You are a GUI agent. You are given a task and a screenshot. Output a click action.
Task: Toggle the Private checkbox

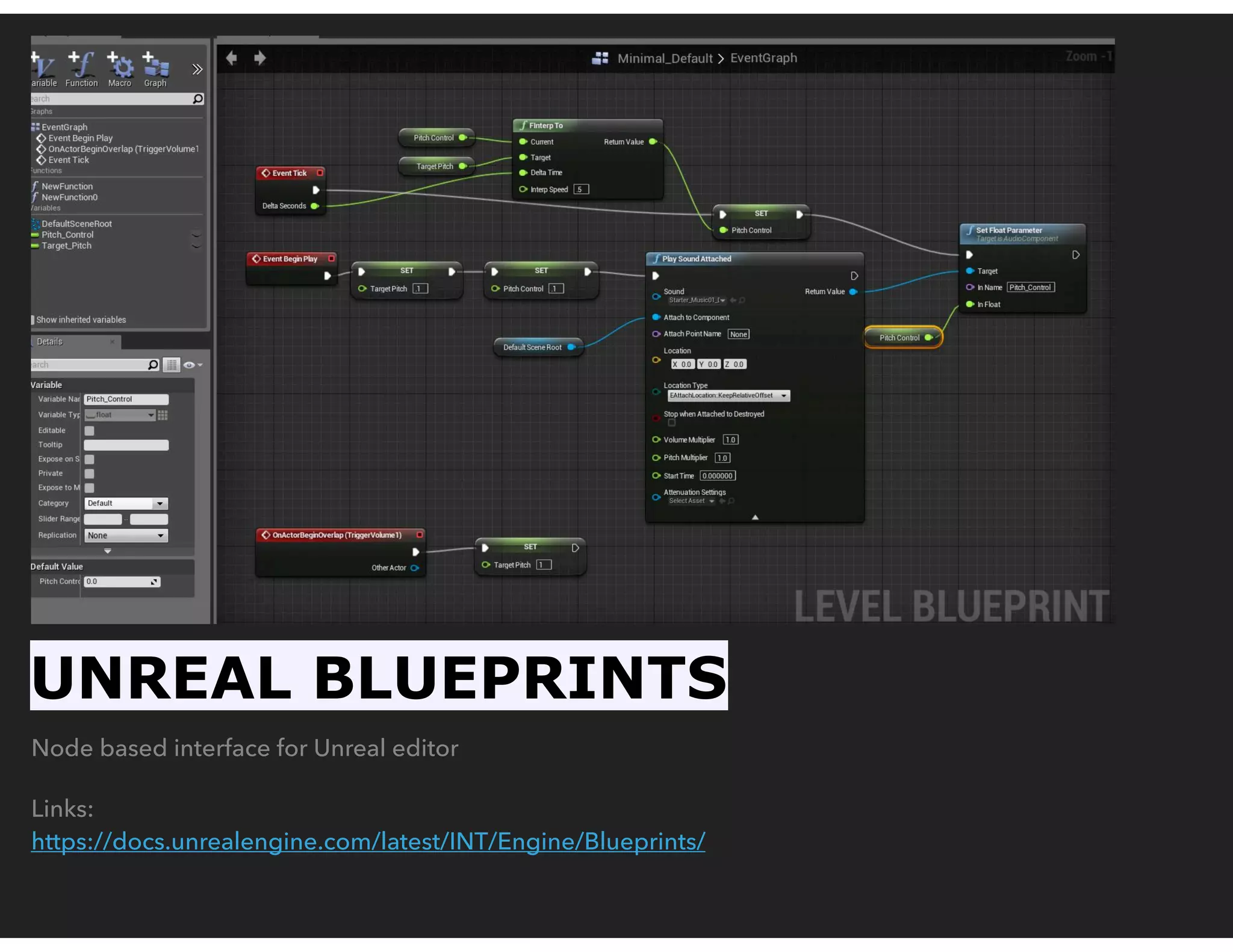[x=89, y=474]
